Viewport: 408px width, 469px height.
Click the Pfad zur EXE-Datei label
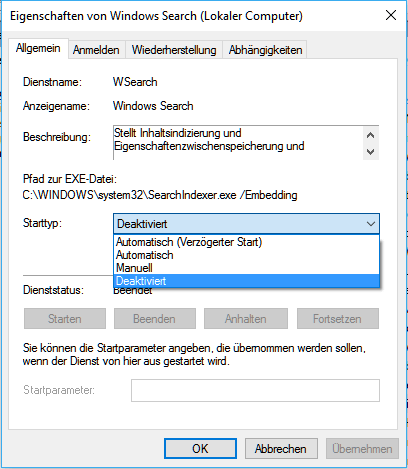[70, 179]
